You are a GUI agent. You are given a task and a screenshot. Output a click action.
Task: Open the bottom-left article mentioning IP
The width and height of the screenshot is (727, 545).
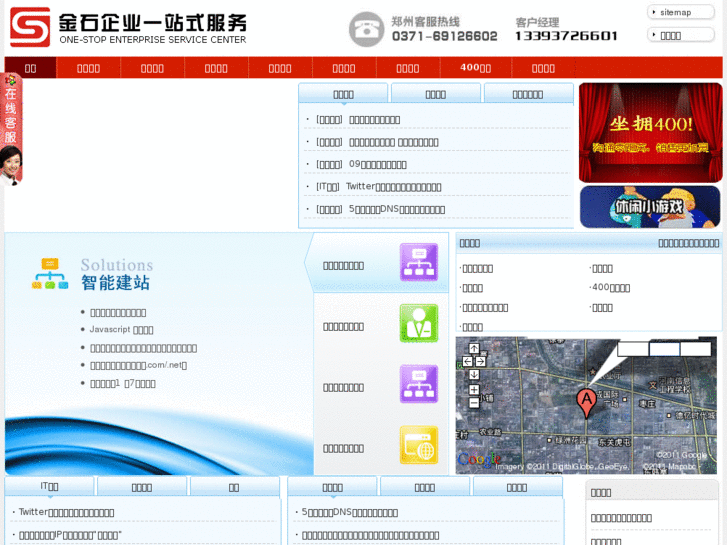(x=70, y=535)
